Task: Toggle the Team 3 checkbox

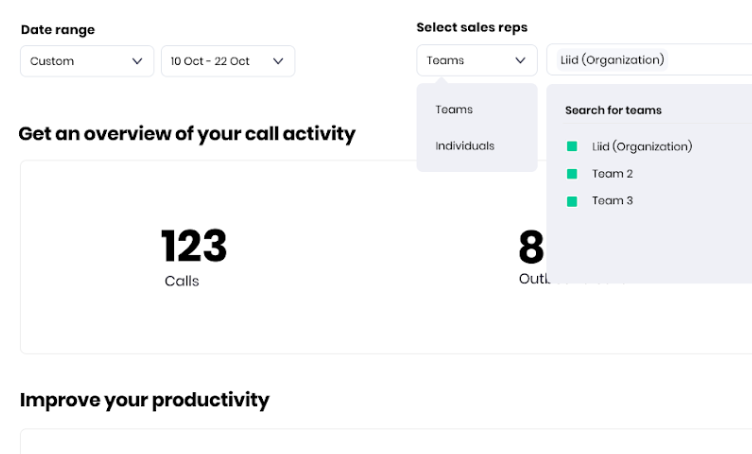Action: click(572, 201)
